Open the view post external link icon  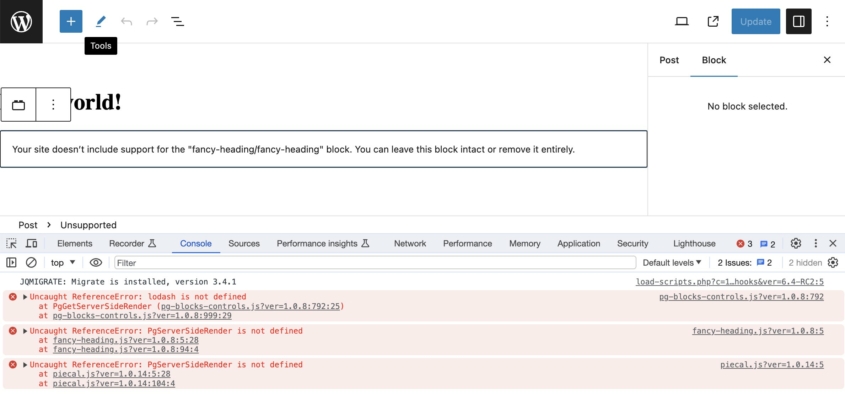(x=713, y=22)
